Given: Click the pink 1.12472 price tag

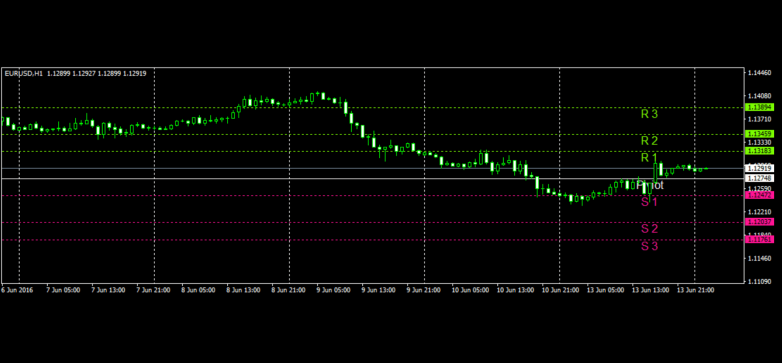Looking at the screenshot, I should pos(759,195).
